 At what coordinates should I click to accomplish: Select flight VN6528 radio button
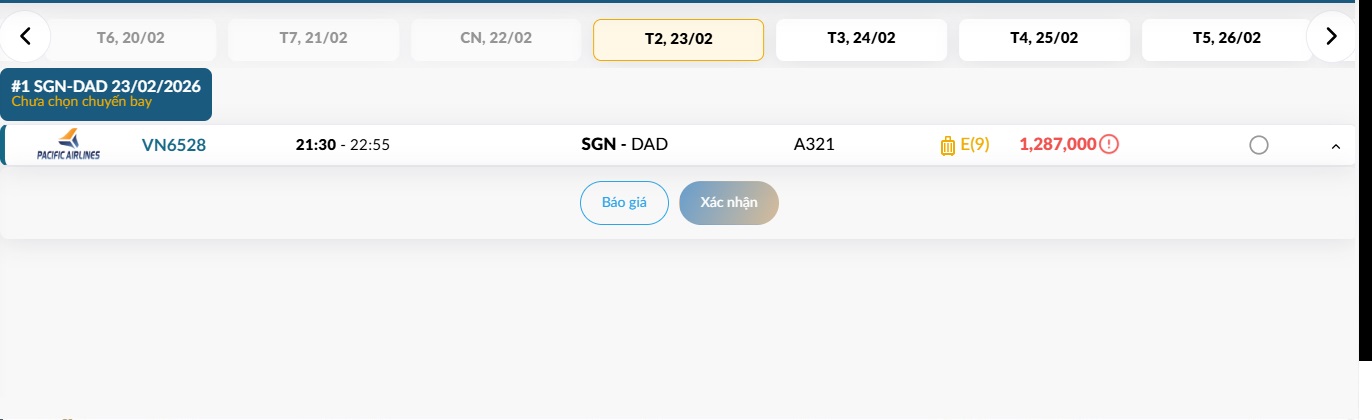pyautogui.click(x=1259, y=146)
